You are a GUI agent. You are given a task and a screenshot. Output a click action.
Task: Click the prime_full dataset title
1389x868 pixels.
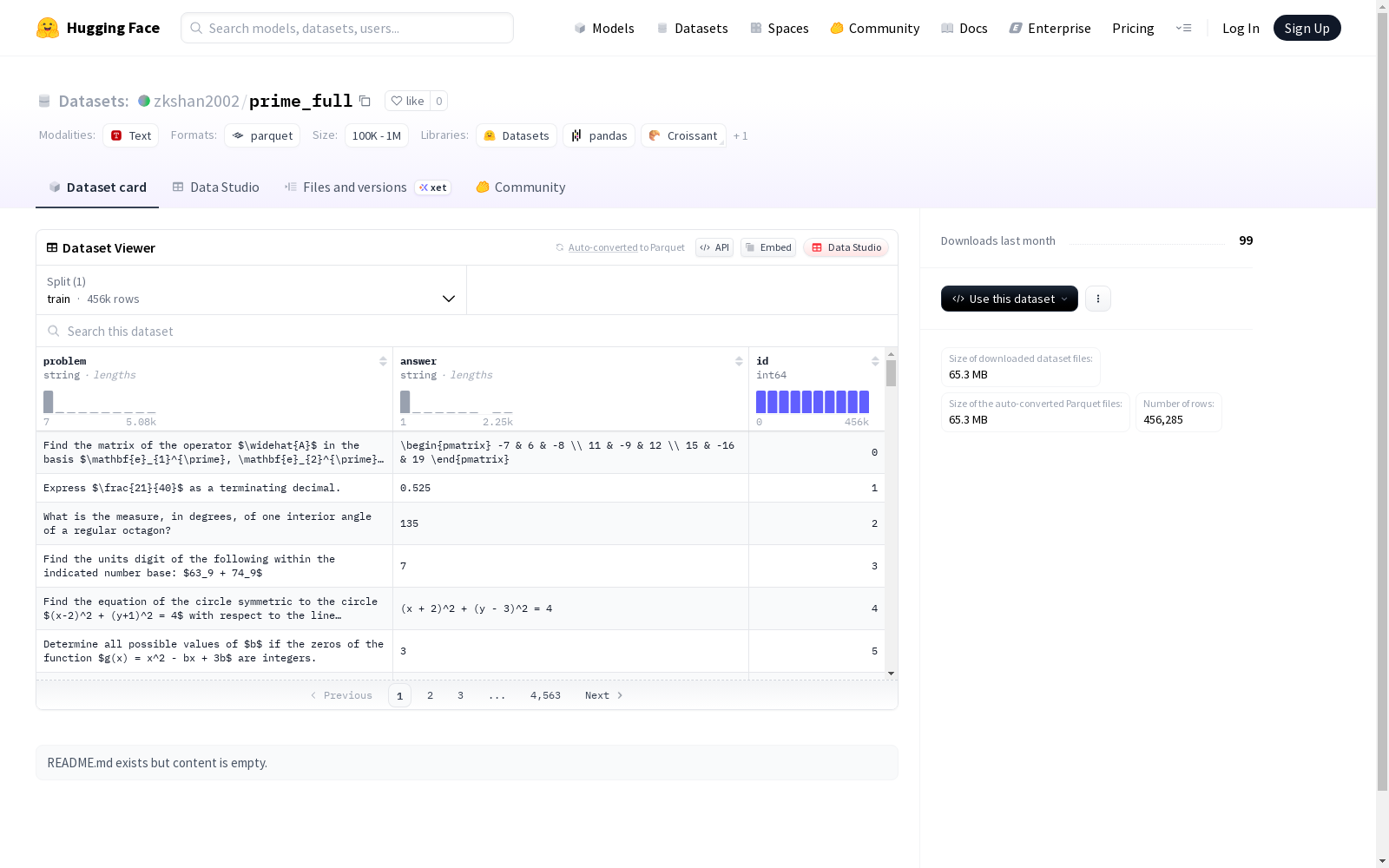point(300,101)
